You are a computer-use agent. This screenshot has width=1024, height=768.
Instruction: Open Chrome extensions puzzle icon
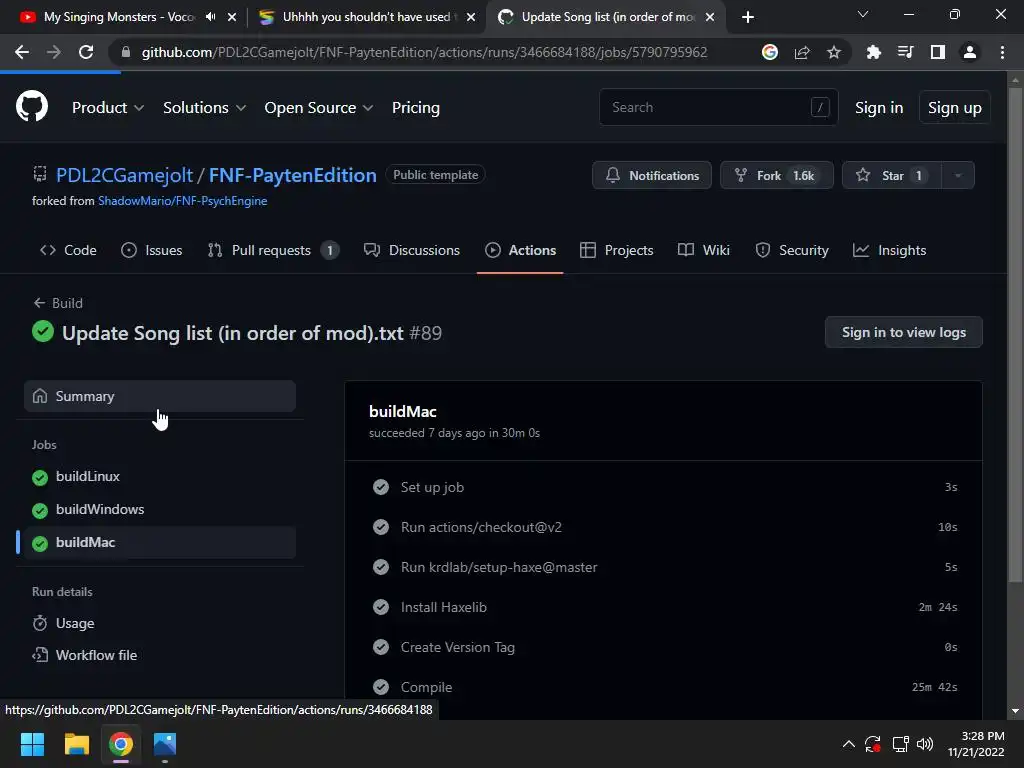pyautogui.click(x=873, y=52)
